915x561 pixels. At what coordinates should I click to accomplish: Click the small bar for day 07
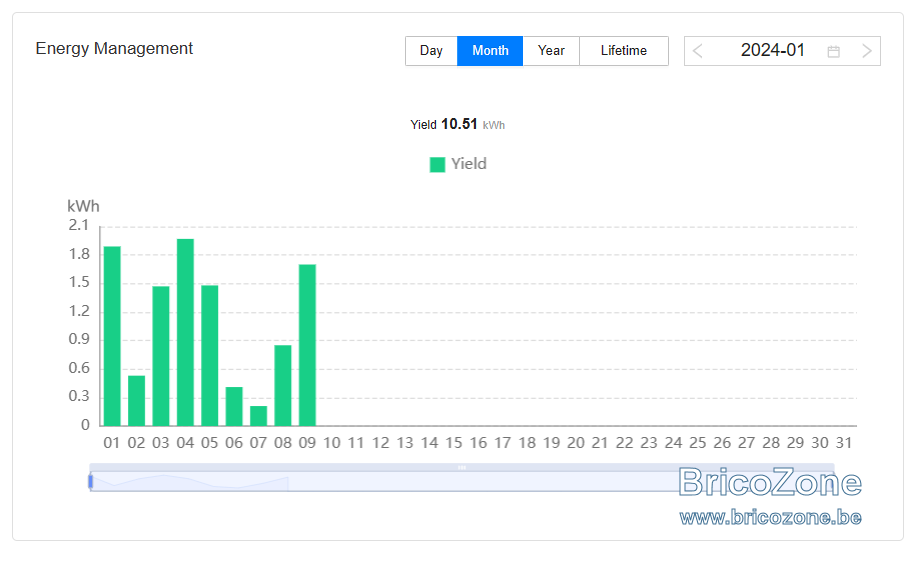pyautogui.click(x=259, y=416)
